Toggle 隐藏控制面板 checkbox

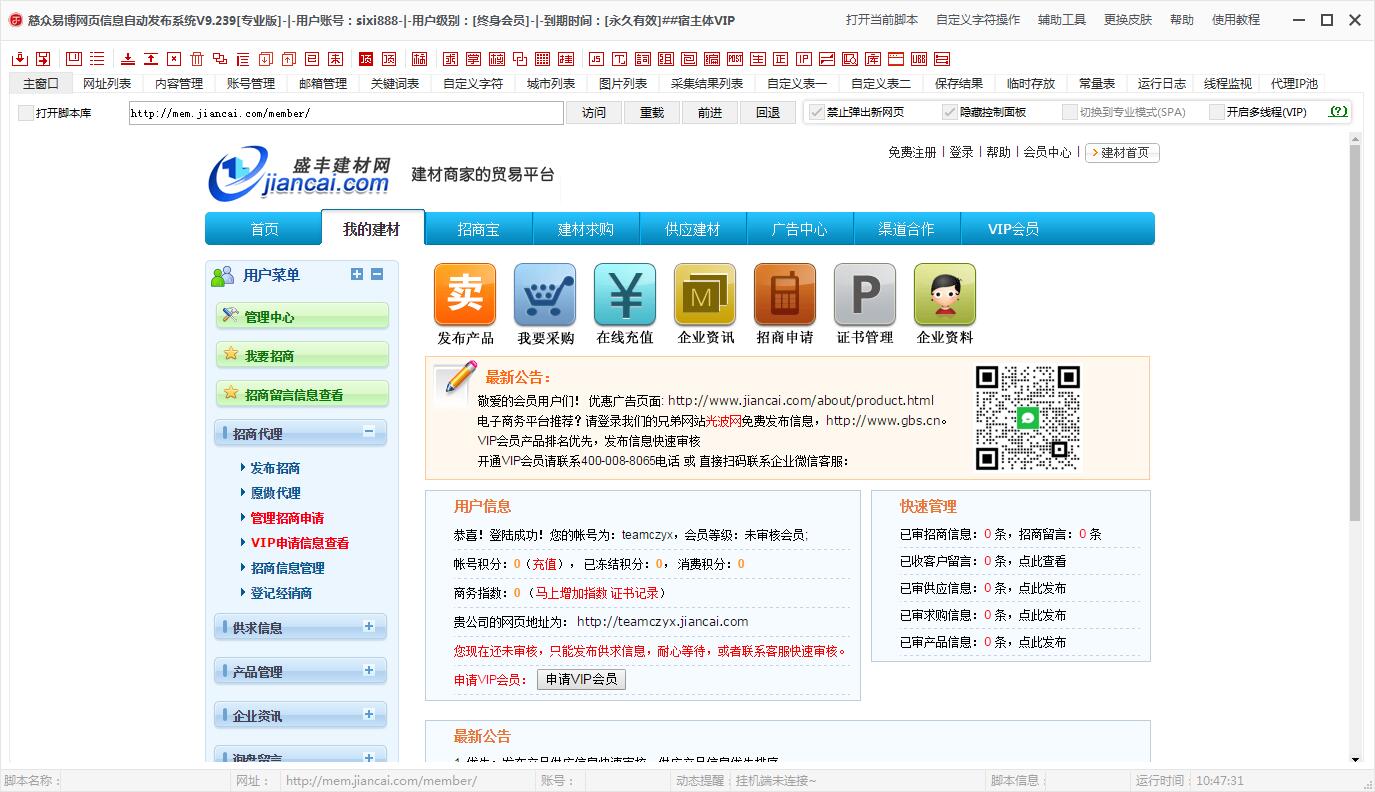[x=950, y=112]
